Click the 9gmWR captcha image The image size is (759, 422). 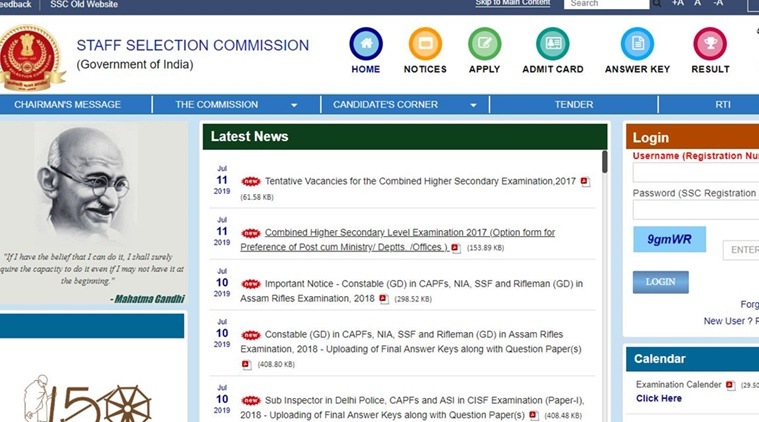(x=669, y=239)
